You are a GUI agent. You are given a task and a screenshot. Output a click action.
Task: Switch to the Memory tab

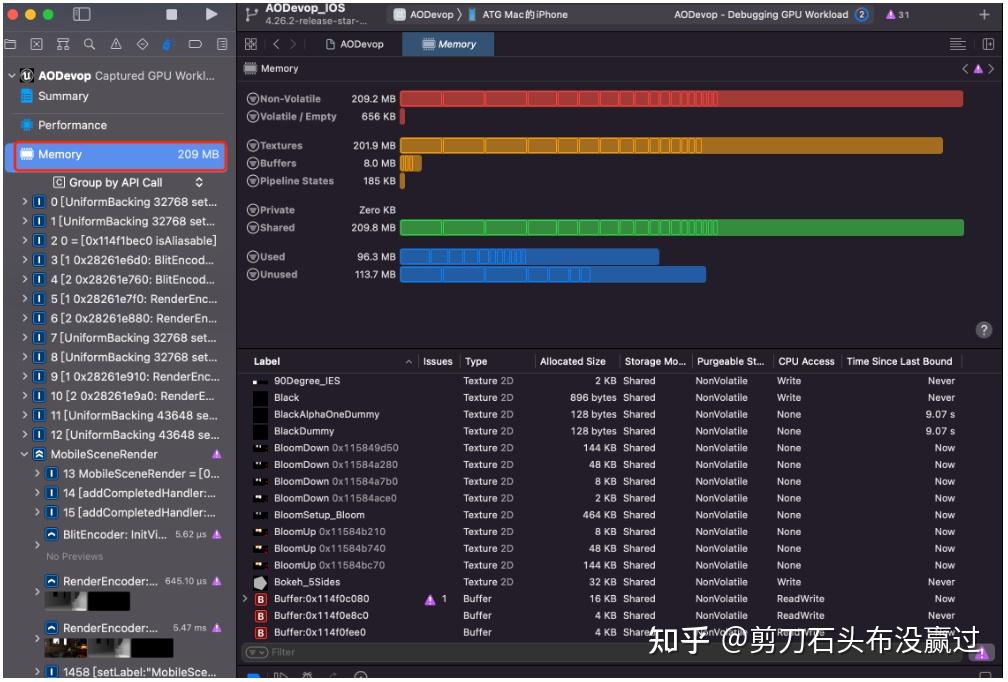click(x=447, y=44)
